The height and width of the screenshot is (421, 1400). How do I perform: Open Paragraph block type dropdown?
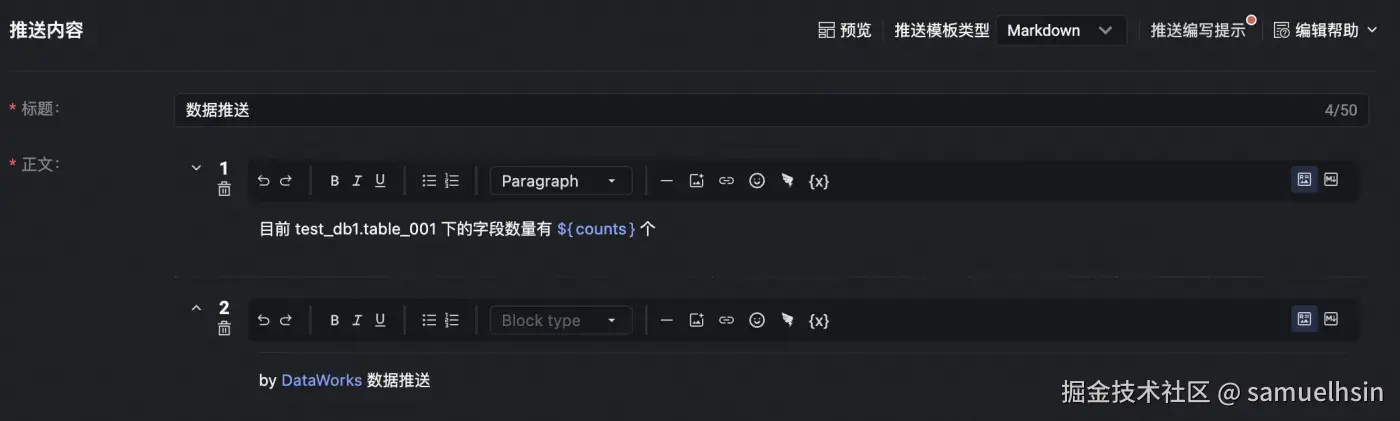pyautogui.click(x=560, y=181)
